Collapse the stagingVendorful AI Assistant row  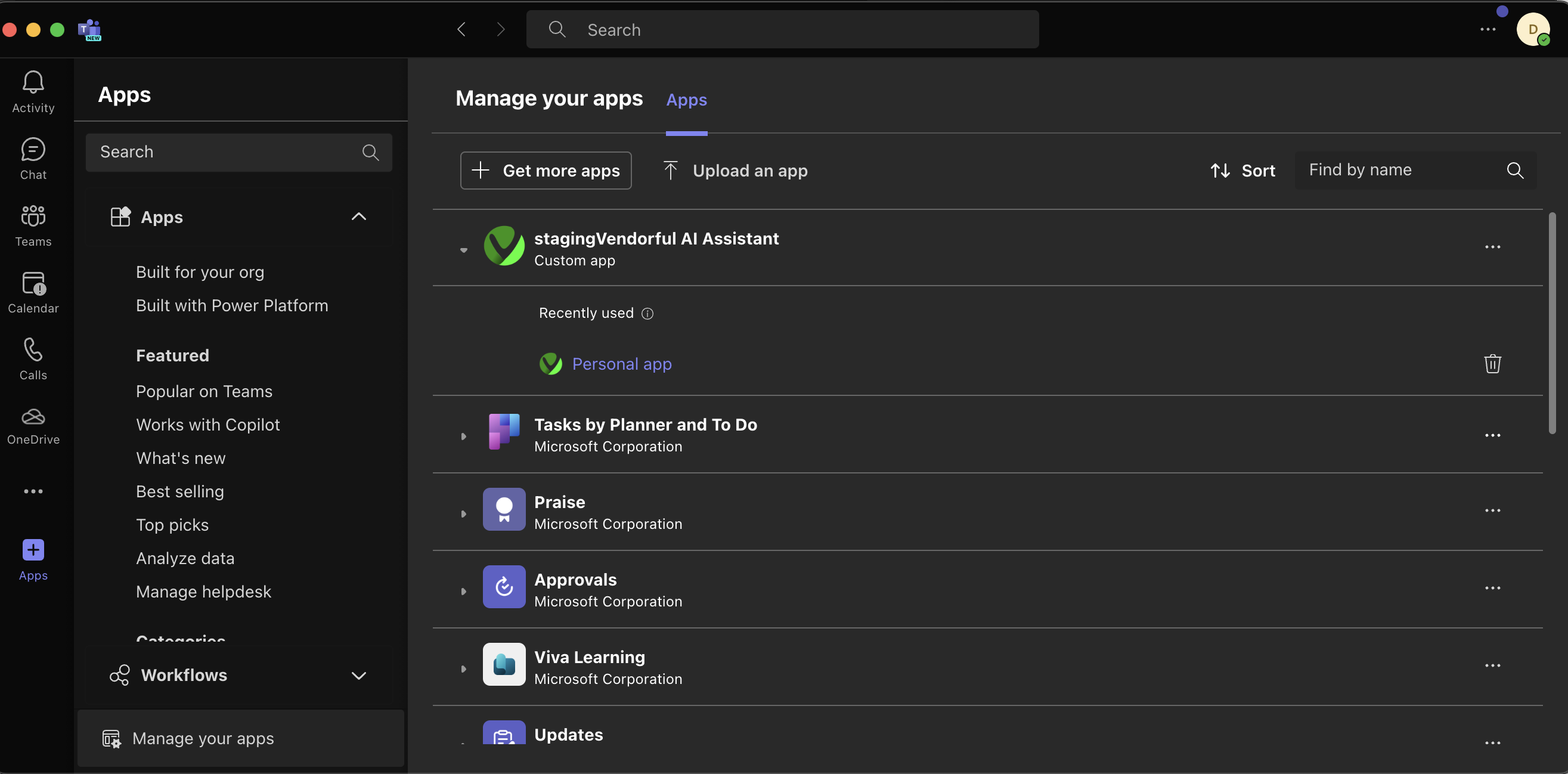pos(463,250)
